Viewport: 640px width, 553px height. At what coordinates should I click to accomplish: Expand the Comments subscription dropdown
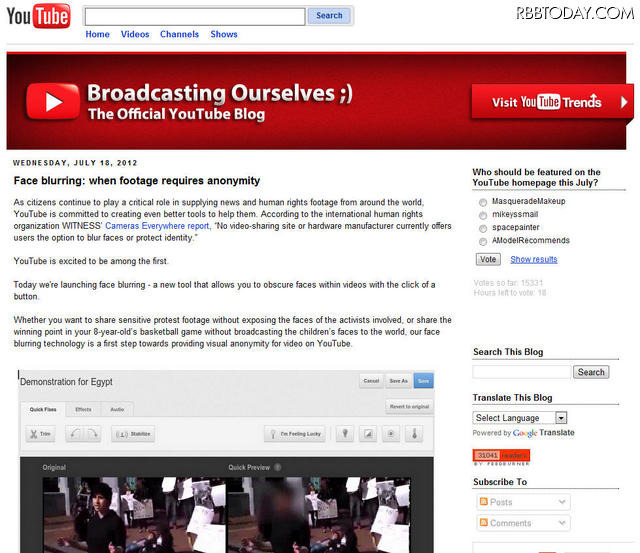(523, 523)
